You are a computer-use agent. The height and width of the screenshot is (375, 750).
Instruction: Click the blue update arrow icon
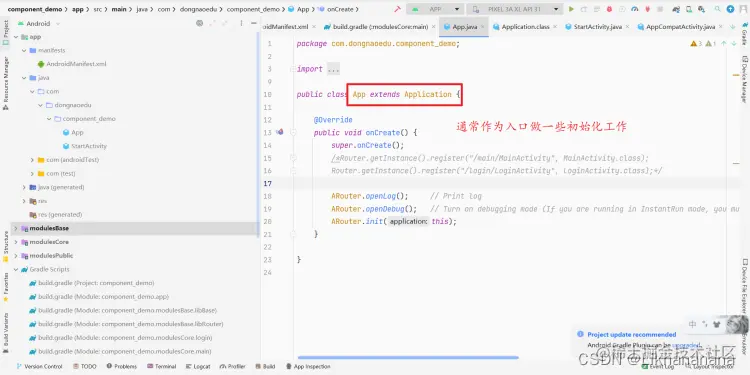click(730, 9)
